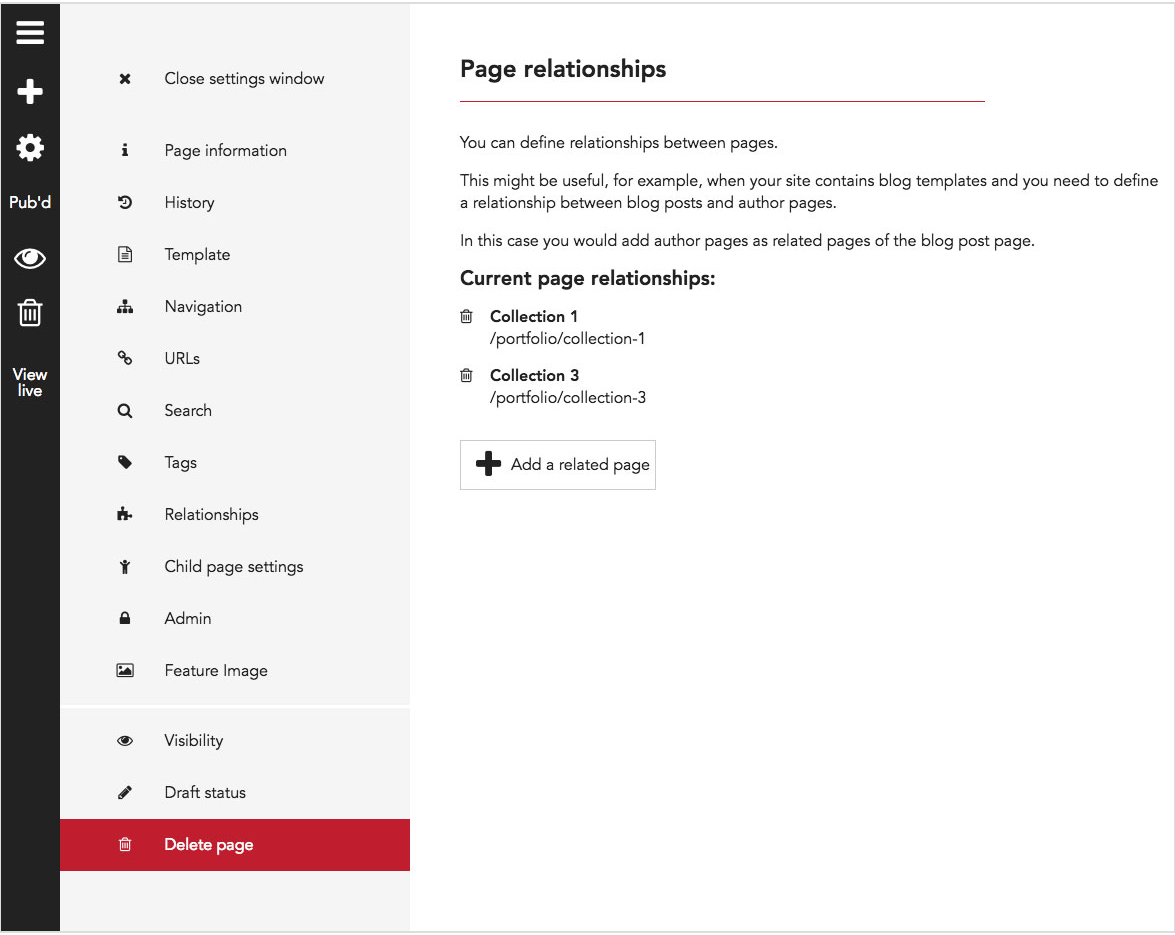Click the Current page relationships heading
This screenshot has height=935, width=1175.
[x=588, y=279]
